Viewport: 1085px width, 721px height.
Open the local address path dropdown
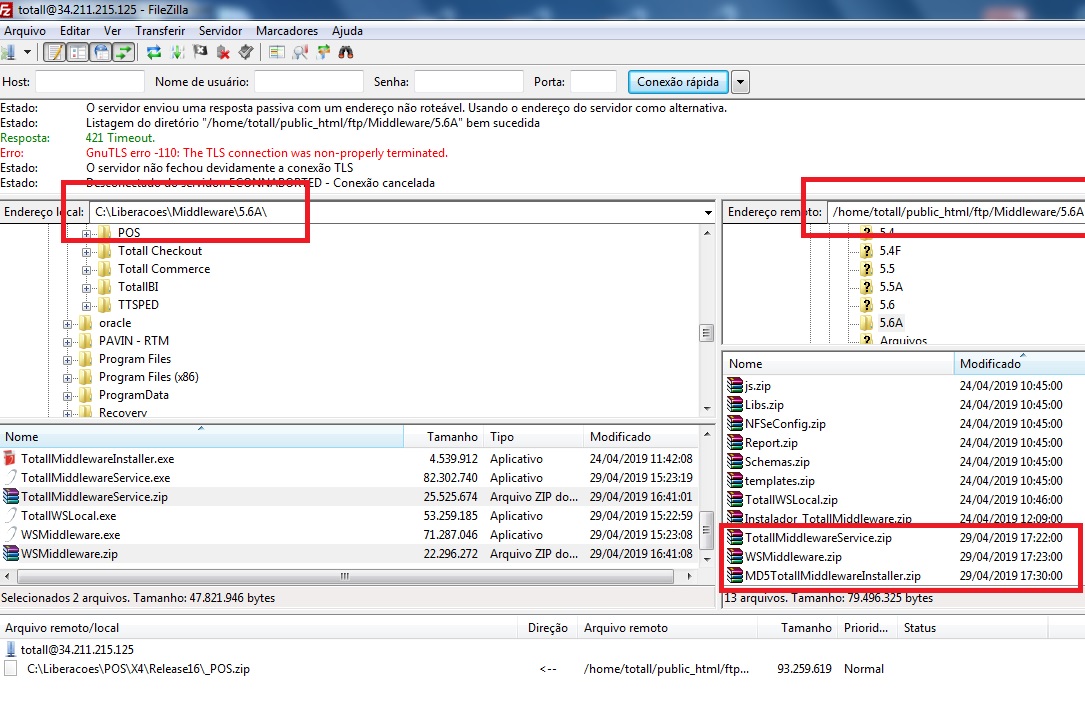[708, 212]
